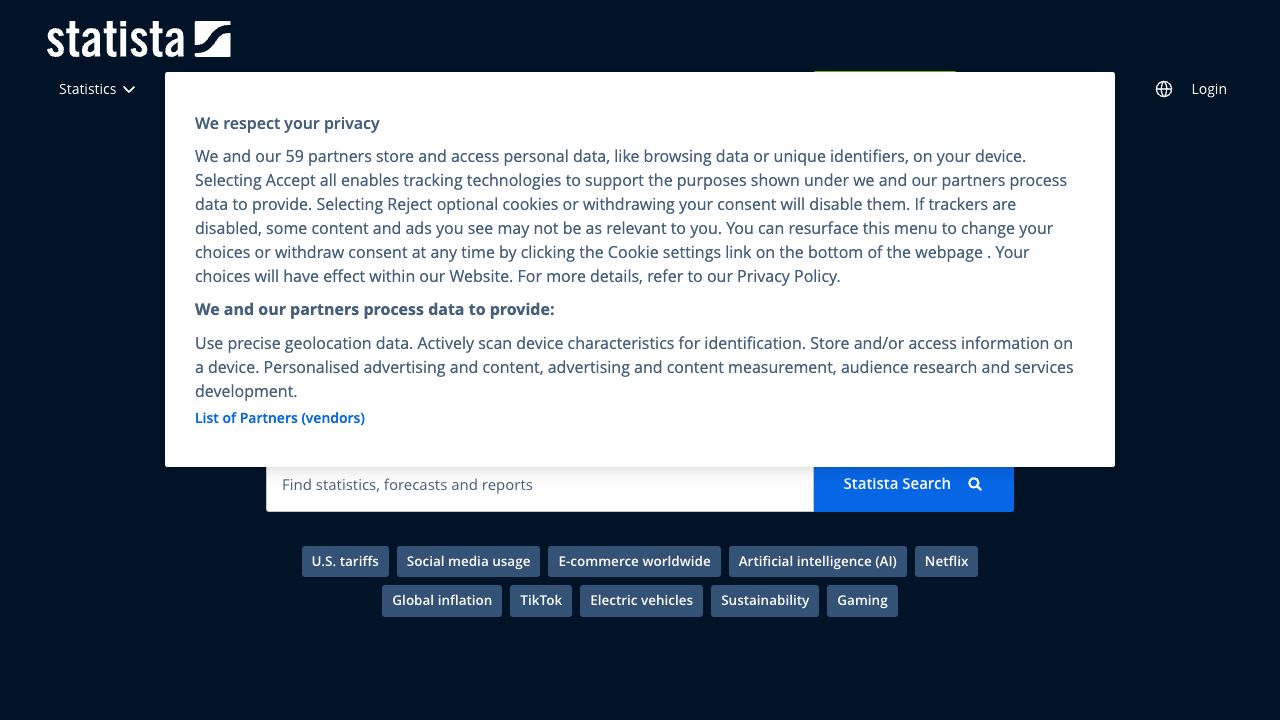Click the magnifying glass search icon
This screenshot has height=720, width=1280.
point(975,484)
